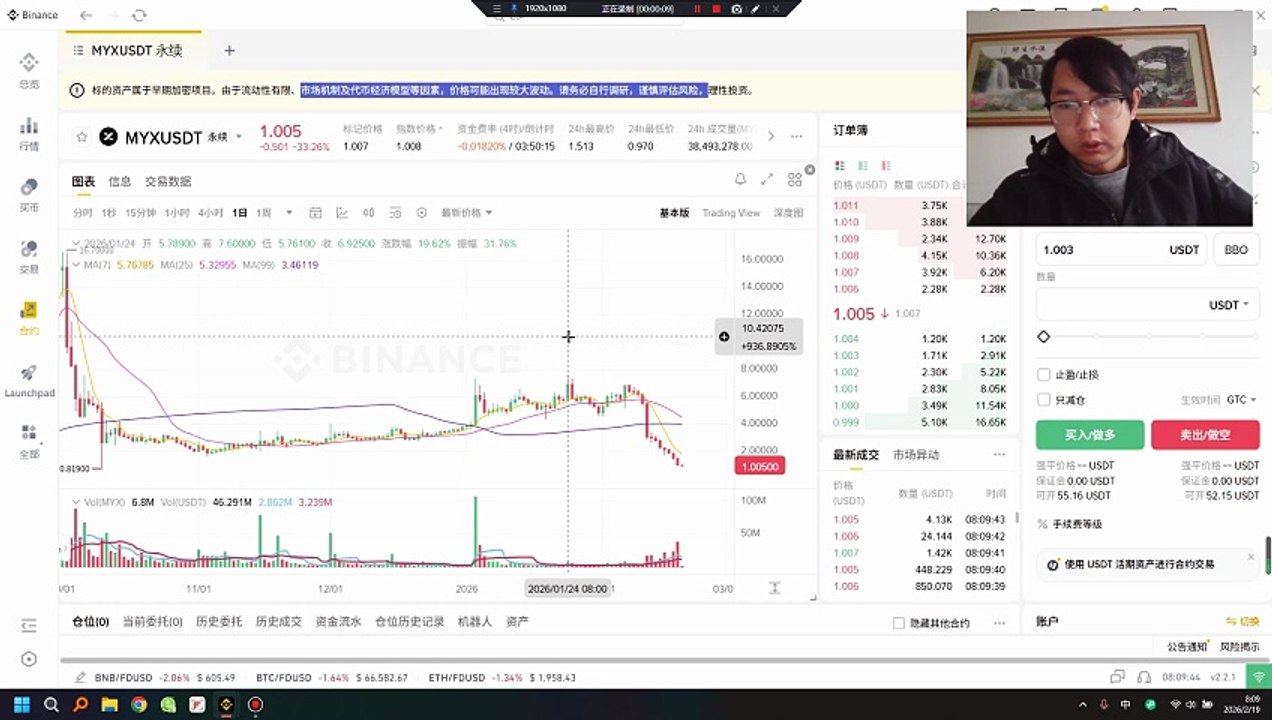The width and height of the screenshot is (1272, 720).
Task: Open Windows taskbar search
Action: click(x=51, y=704)
